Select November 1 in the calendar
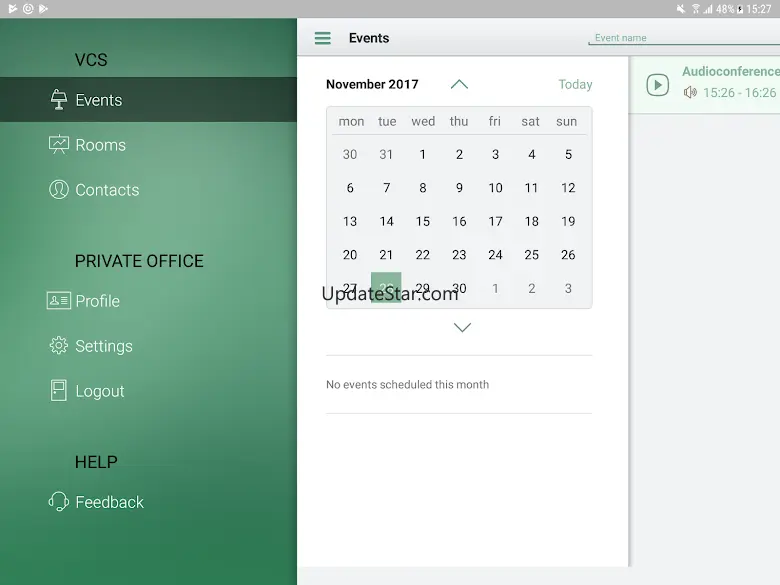 [x=423, y=154]
